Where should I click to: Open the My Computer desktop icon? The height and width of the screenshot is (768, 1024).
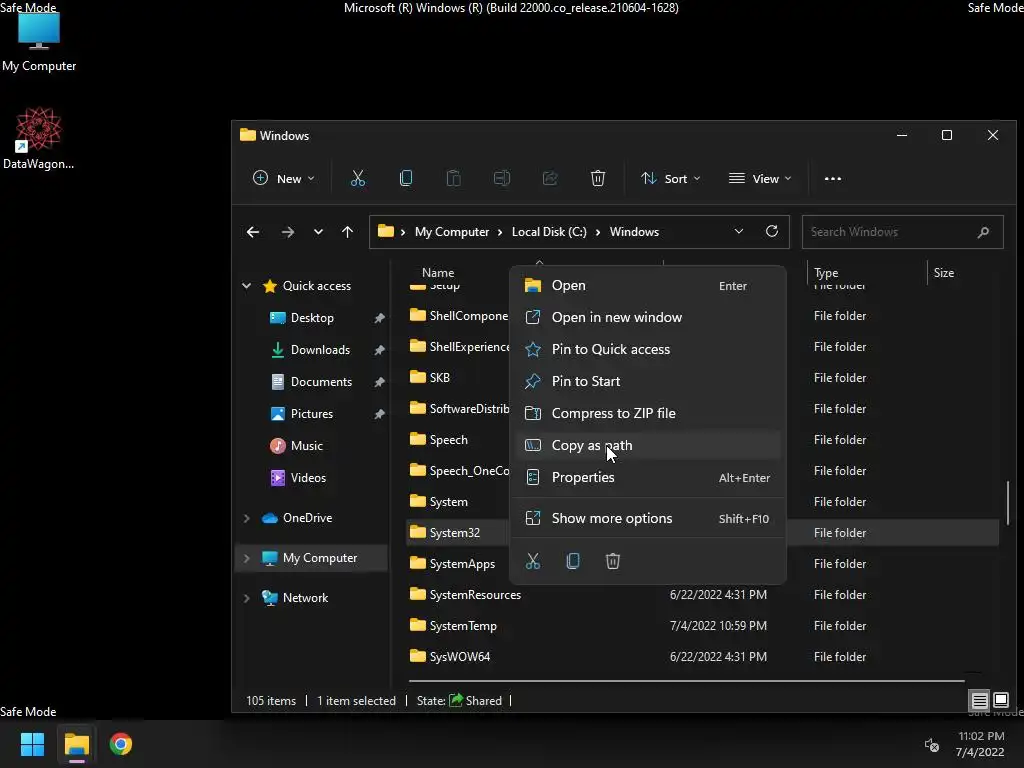click(x=39, y=42)
